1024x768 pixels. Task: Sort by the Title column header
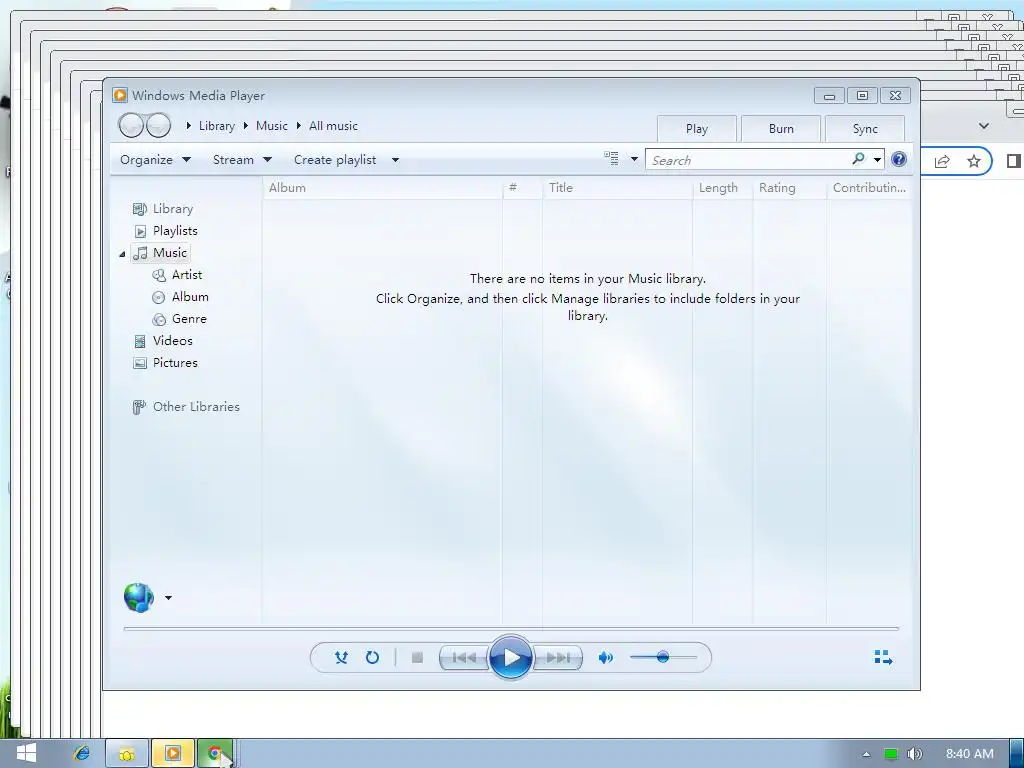coord(617,188)
